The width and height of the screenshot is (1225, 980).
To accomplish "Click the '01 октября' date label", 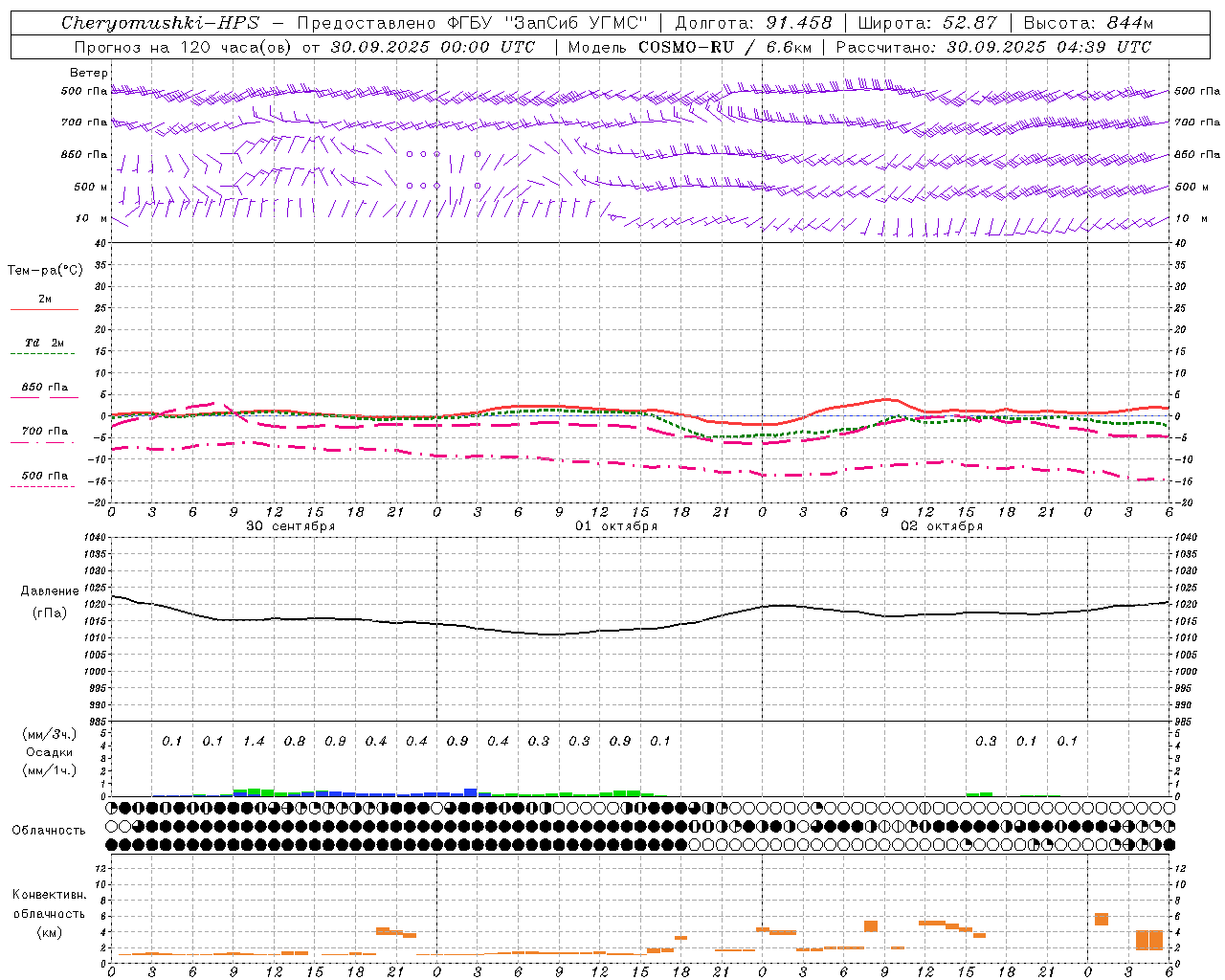I will (616, 526).
